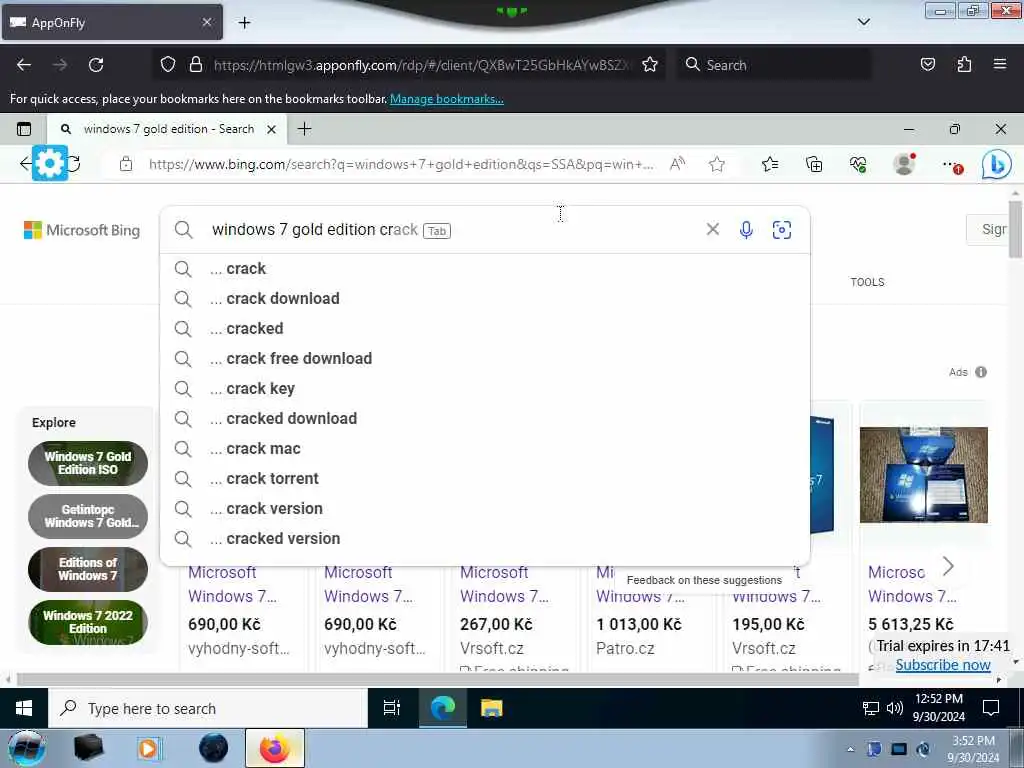1024x768 pixels.
Task: Open the Firefox hamburger menu
Action: (x=1000, y=64)
